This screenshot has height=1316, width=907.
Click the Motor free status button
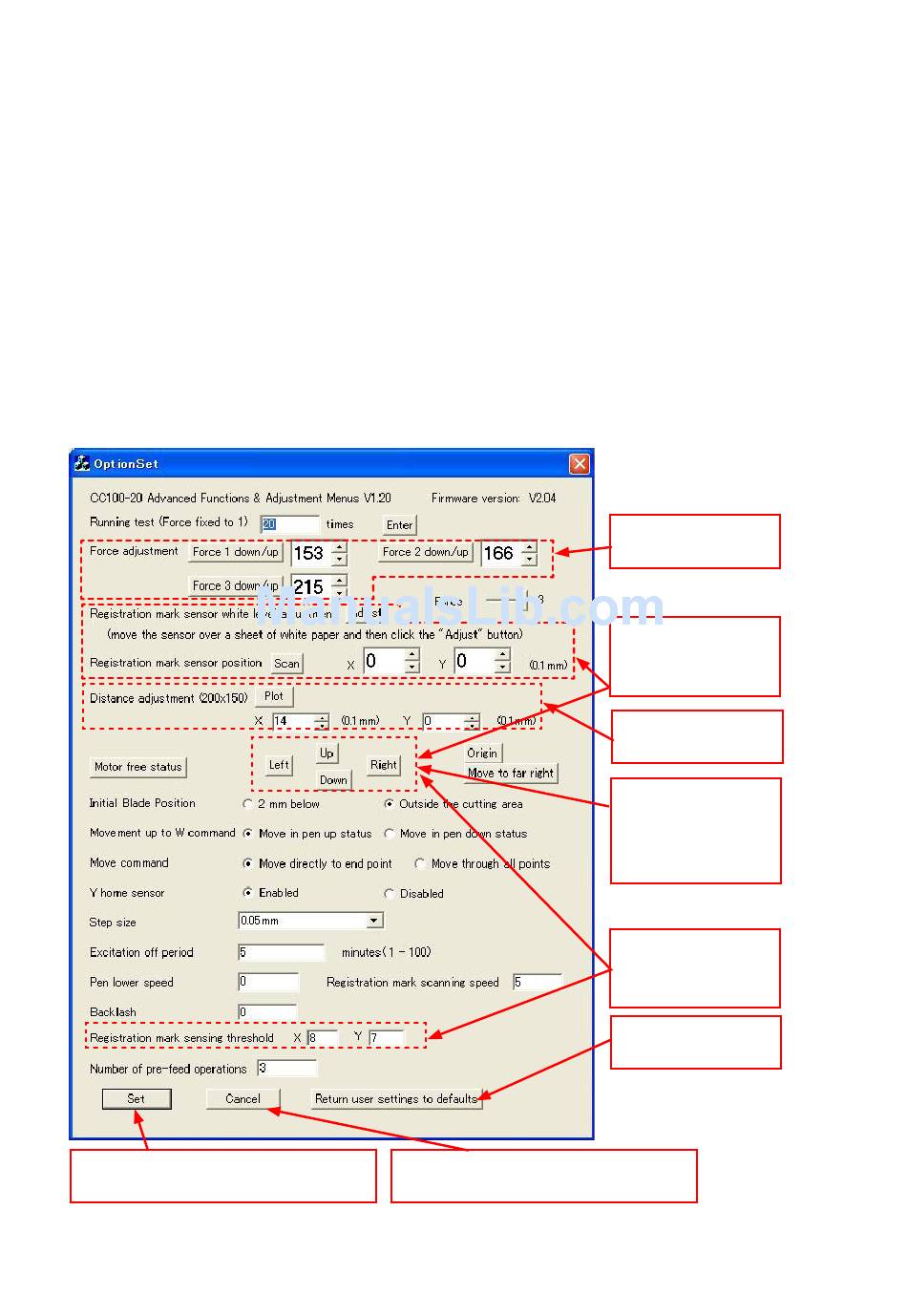click(x=138, y=767)
